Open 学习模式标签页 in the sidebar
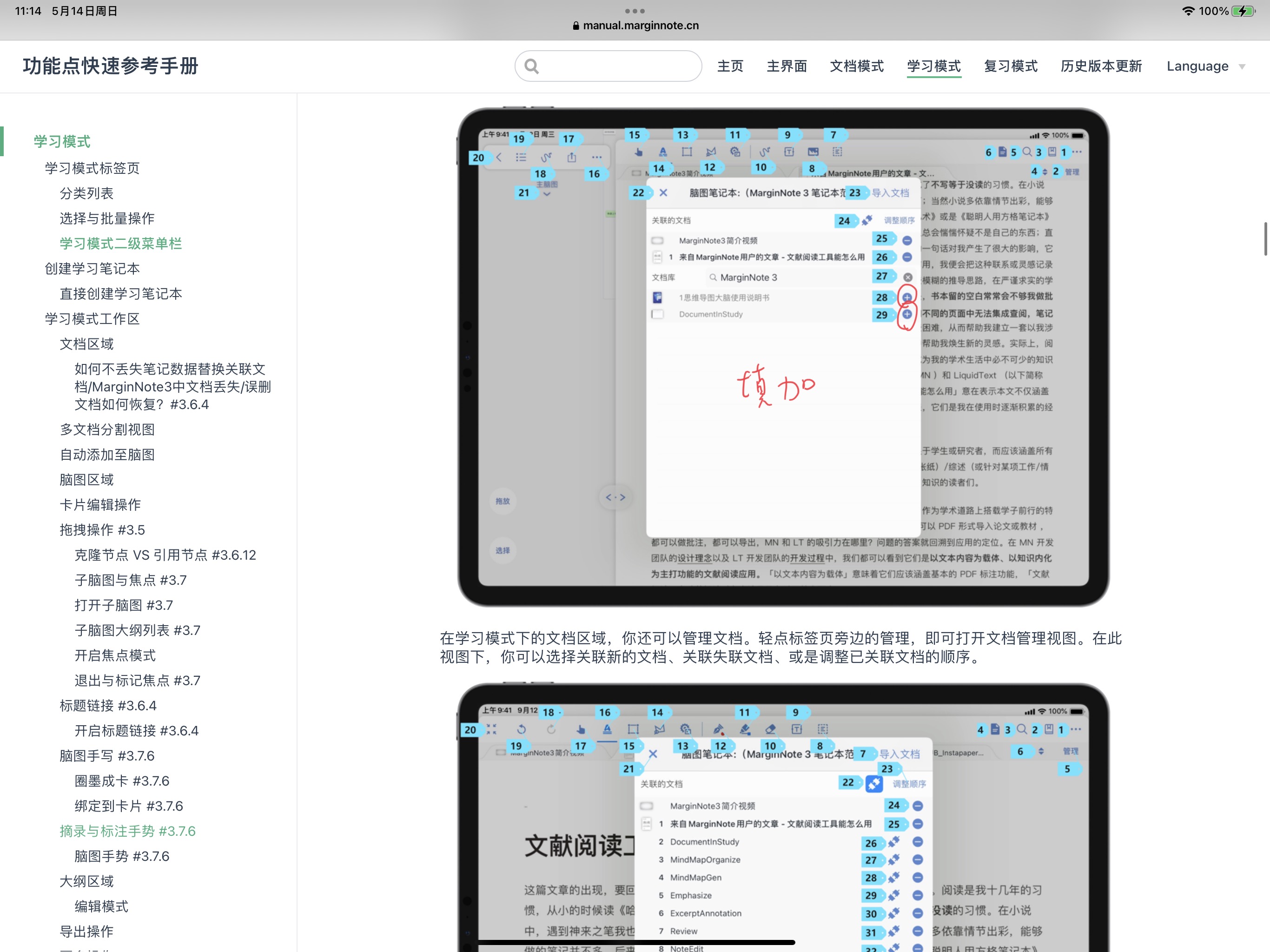This screenshot has width=1270, height=952. (92, 168)
